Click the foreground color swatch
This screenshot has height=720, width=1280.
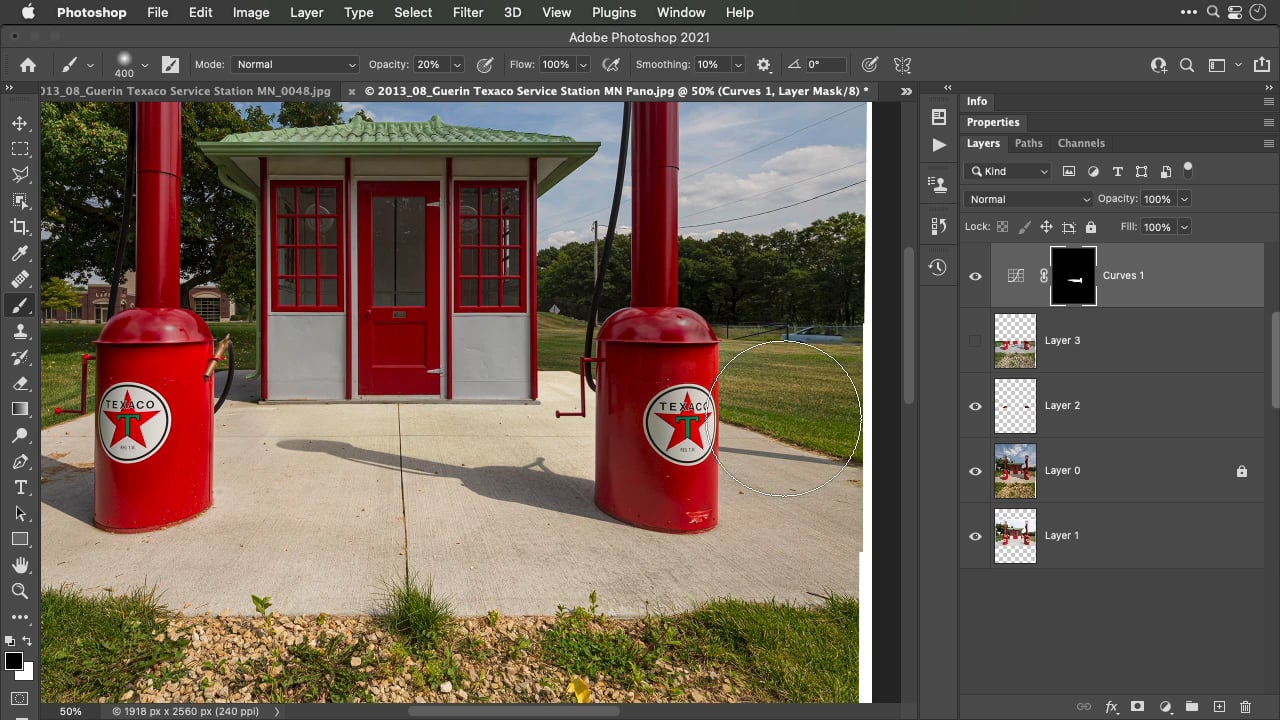click(13, 662)
